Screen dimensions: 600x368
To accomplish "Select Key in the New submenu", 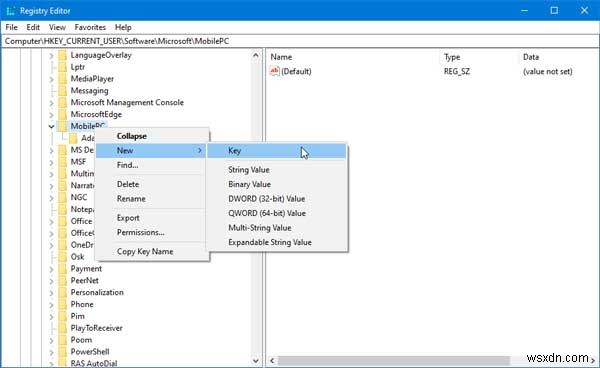I will click(277, 151).
